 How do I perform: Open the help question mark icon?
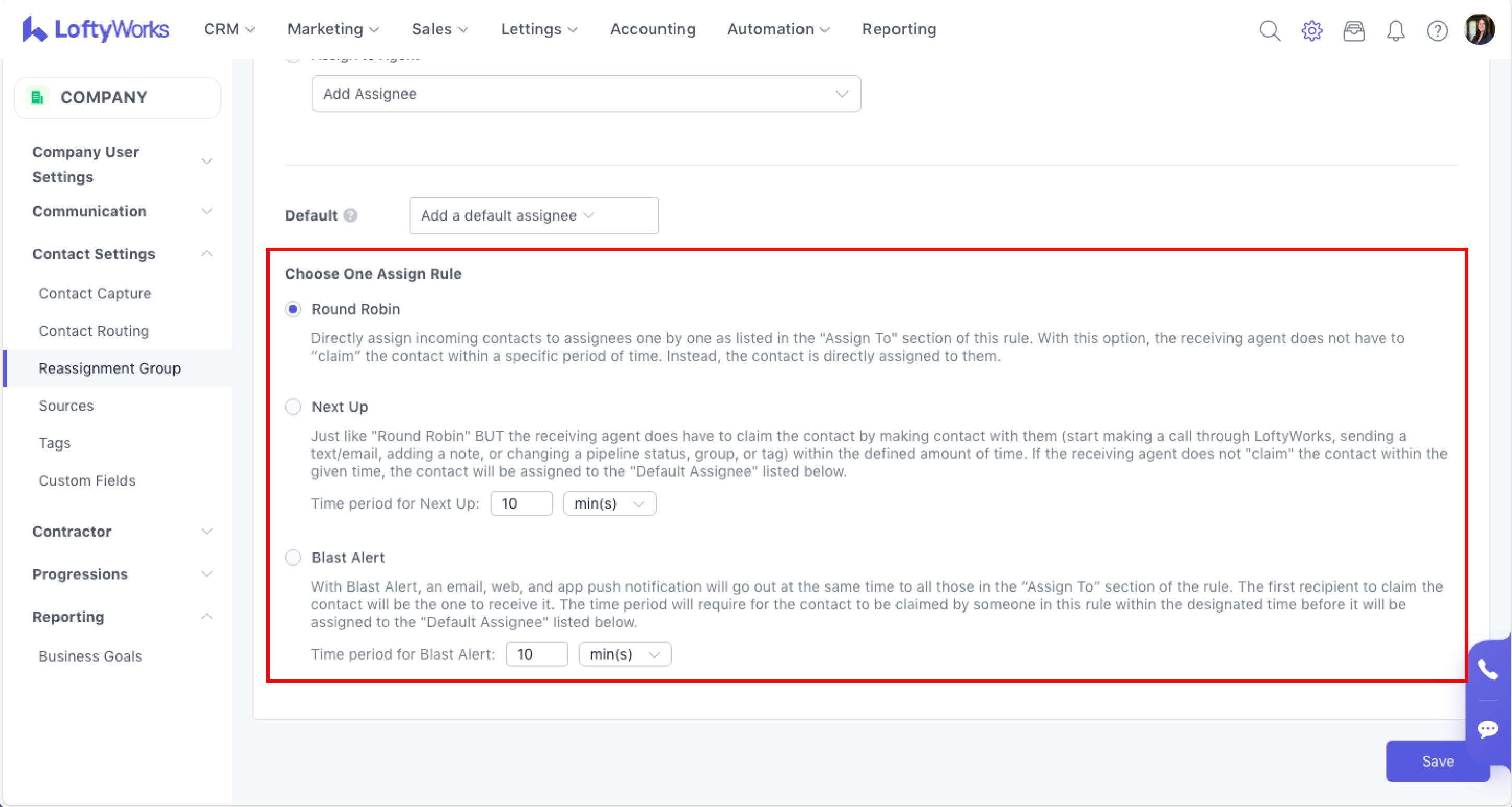coord(1437,30)
